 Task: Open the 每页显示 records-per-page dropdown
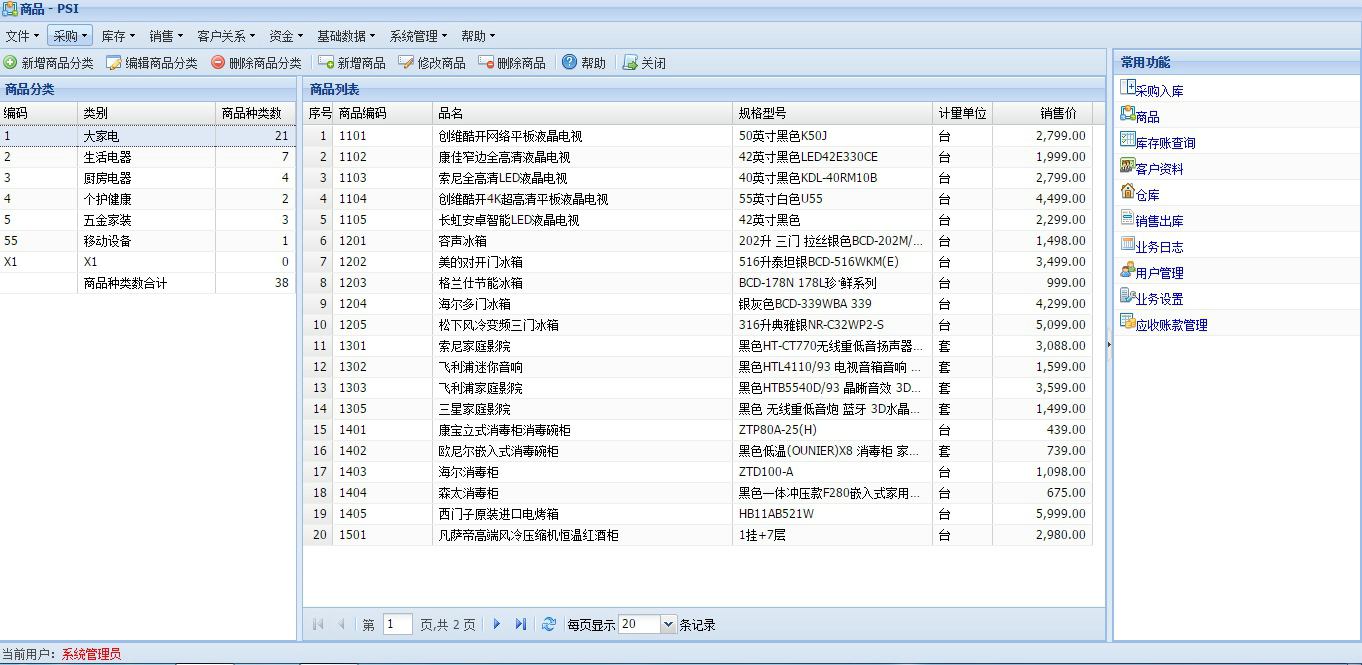click(669, 624)
